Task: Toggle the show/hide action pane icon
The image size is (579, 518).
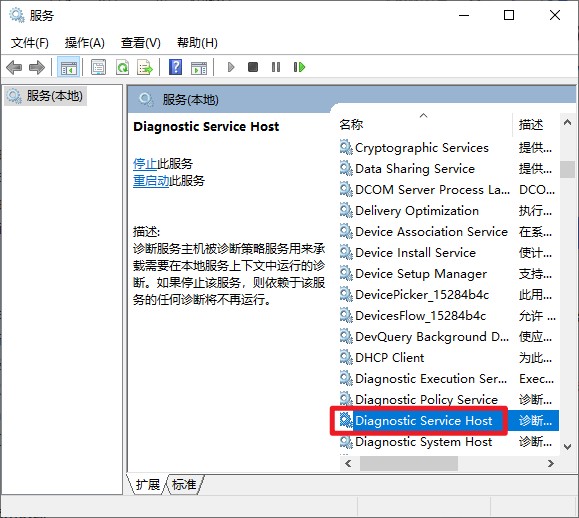Action: click(x=199, y=68)
